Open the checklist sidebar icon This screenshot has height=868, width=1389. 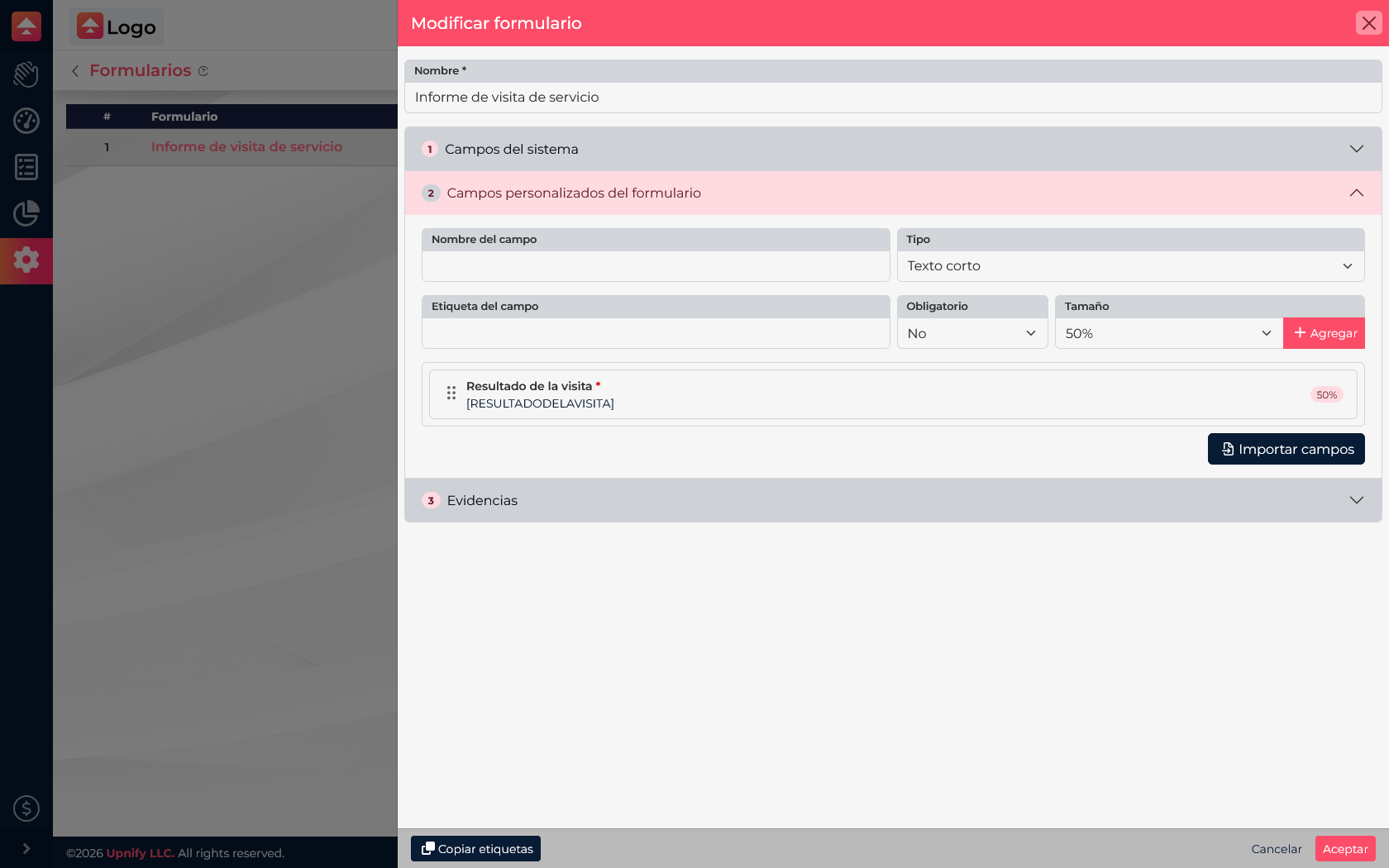coord(26,167)
